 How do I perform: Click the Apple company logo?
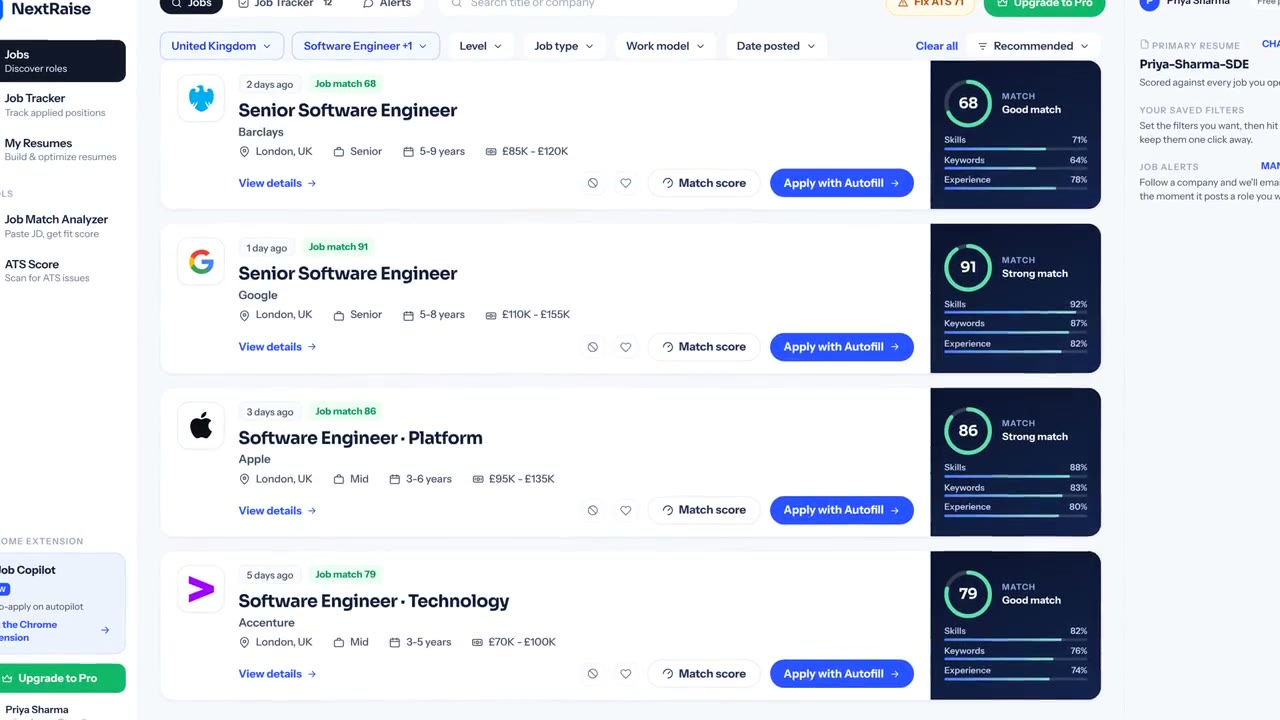(x=201, y=426)
